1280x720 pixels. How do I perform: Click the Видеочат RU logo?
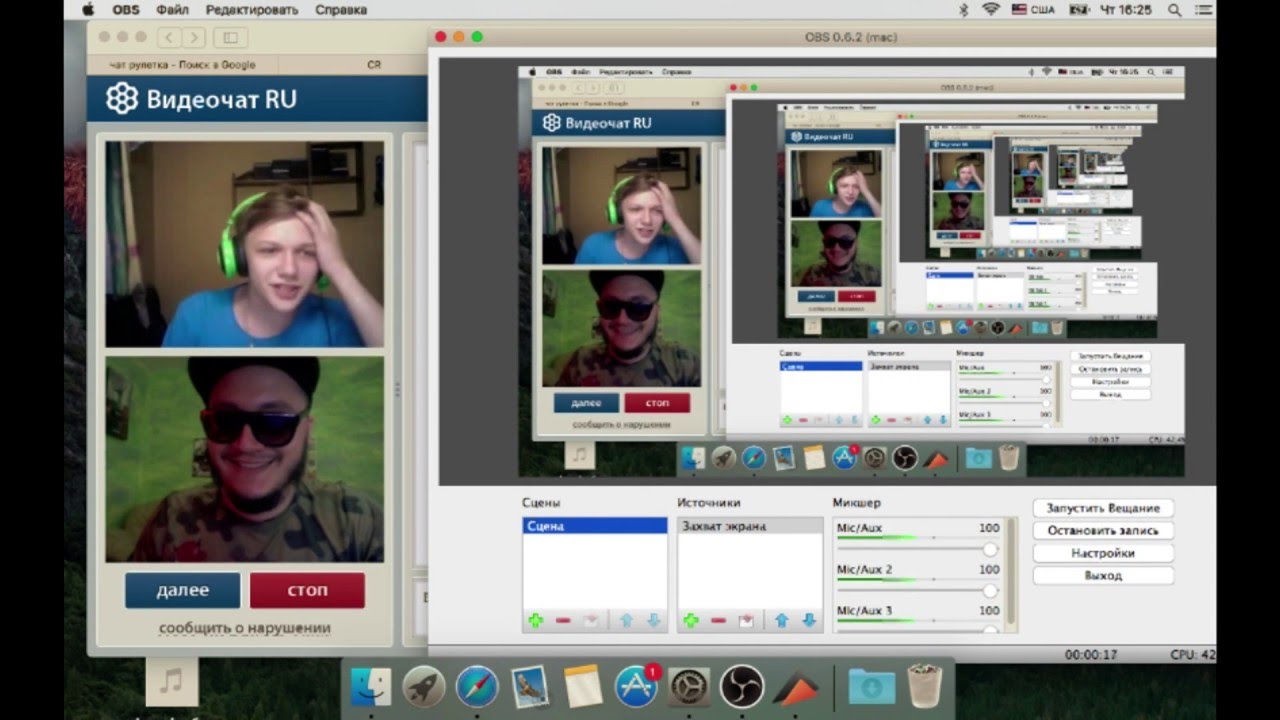pyautogui.click(x=202, y=99)
